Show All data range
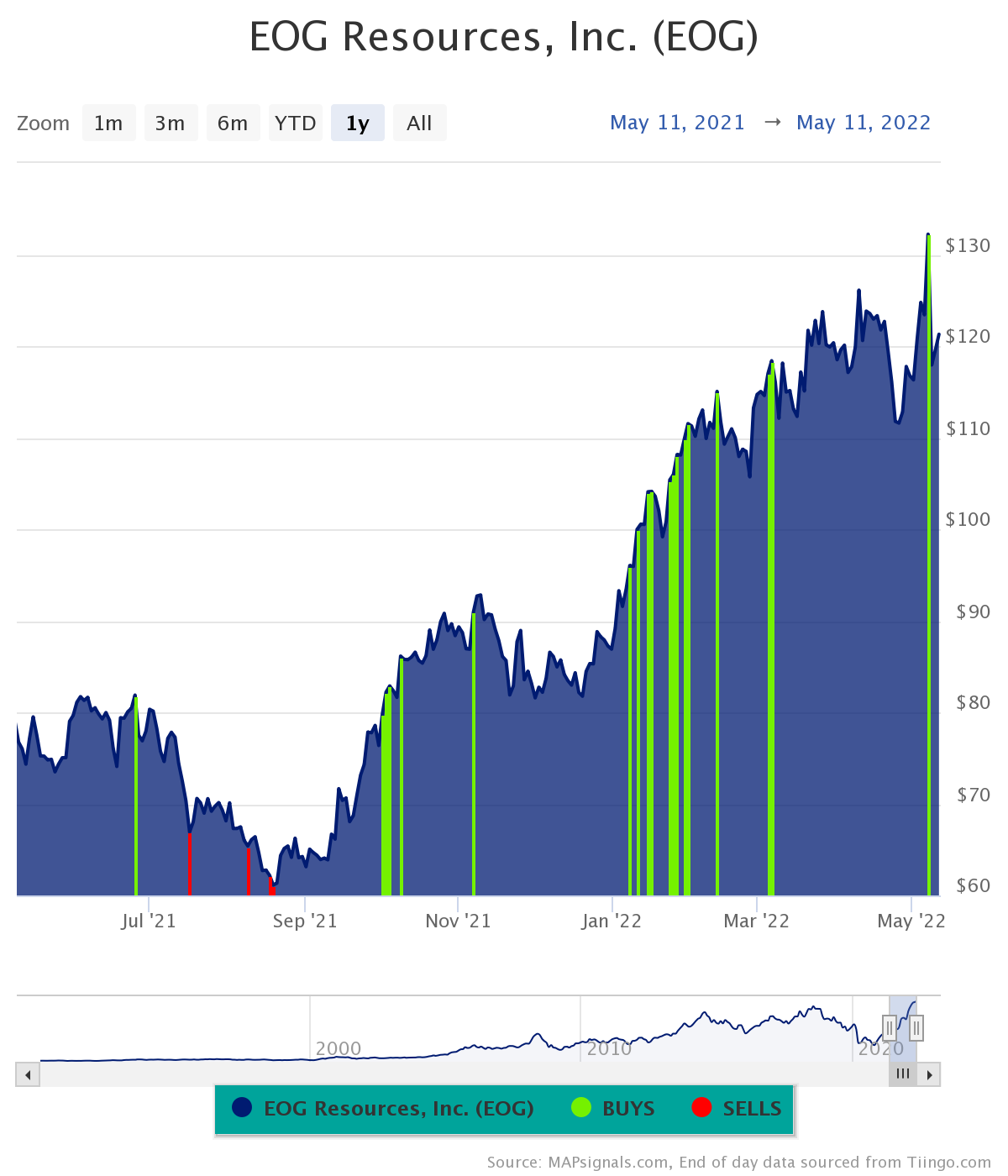The width and height of the screenshot is (1008, 1176). tap(419, 123)
